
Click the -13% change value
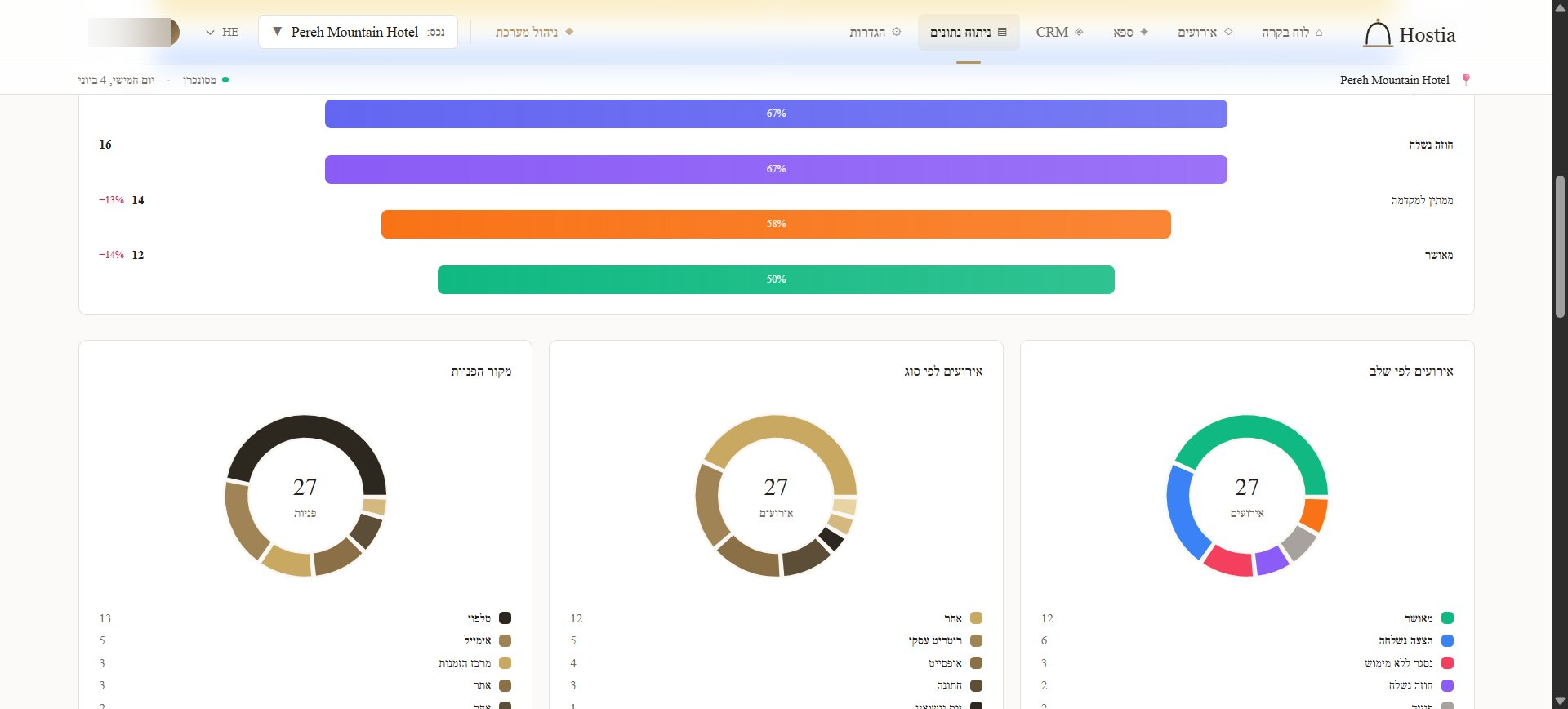pyautogui.click(x=111, y=200)
